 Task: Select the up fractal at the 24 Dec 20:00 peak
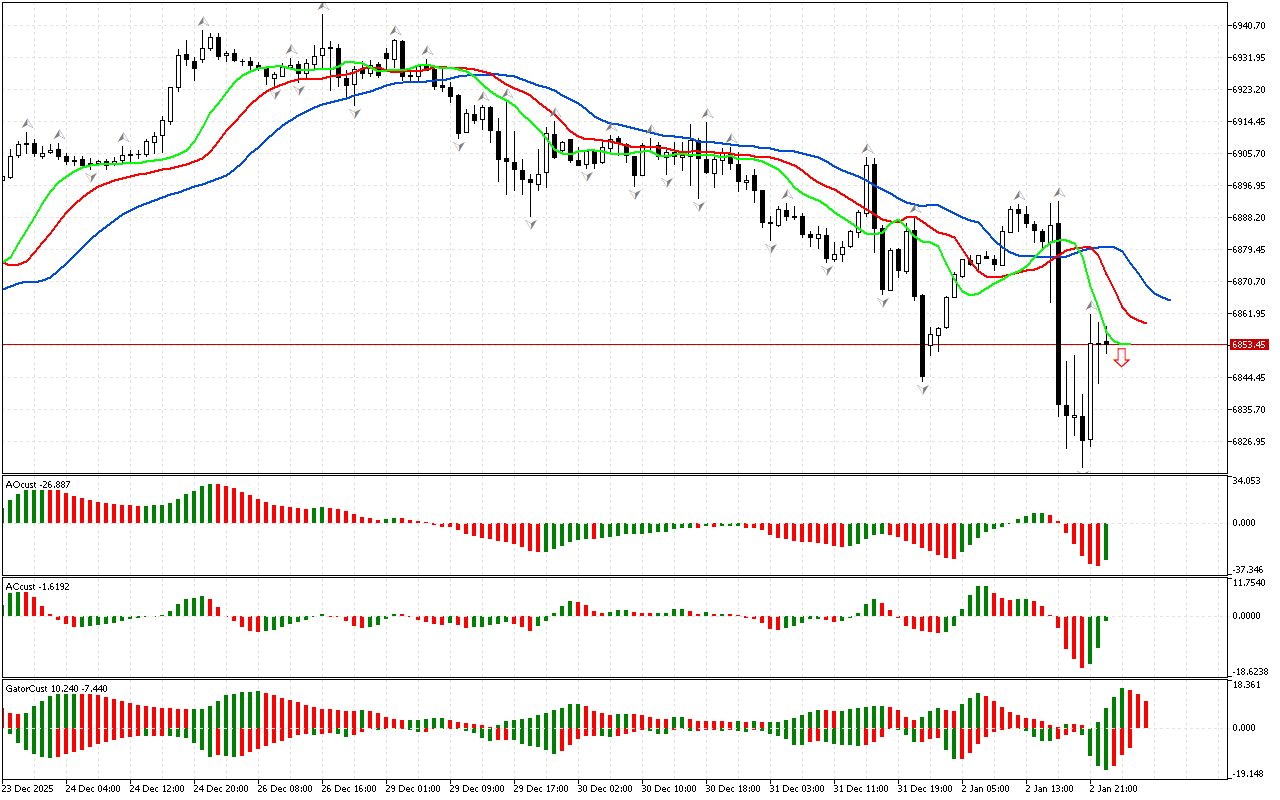point(203,20)
